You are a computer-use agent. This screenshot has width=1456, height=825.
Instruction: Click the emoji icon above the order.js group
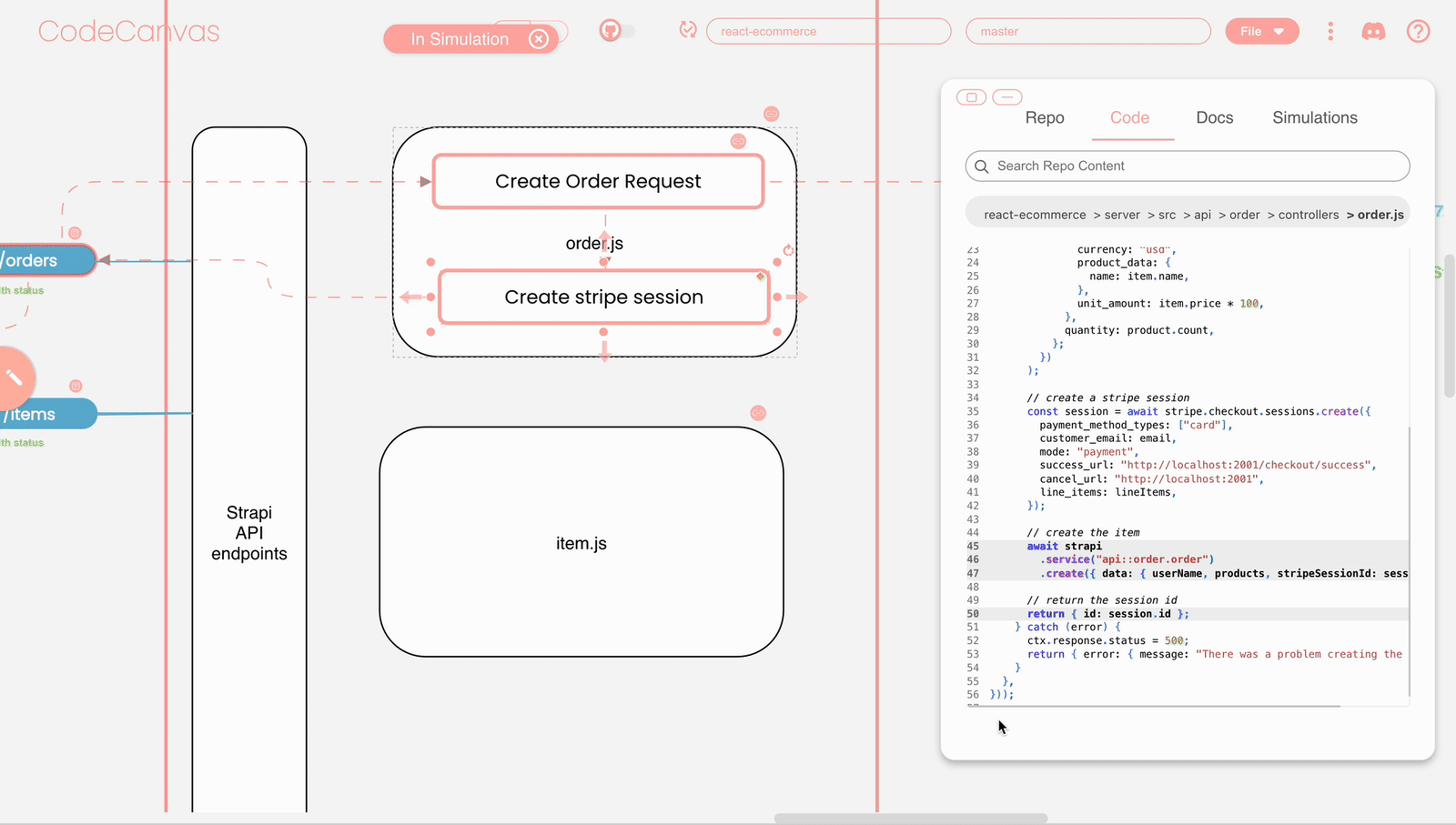771,114
